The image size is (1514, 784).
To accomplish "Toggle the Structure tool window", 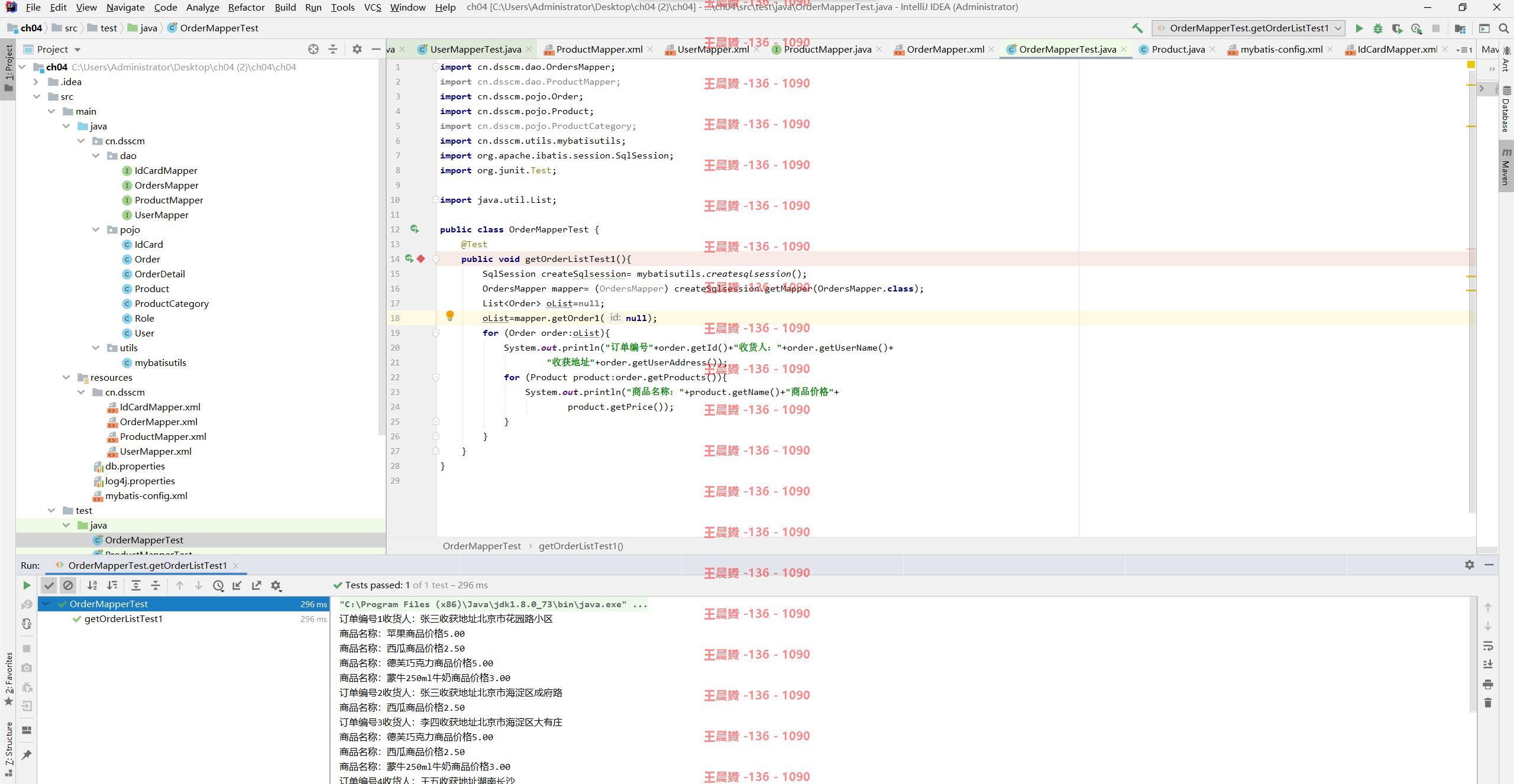I will [x=8, y=749].
